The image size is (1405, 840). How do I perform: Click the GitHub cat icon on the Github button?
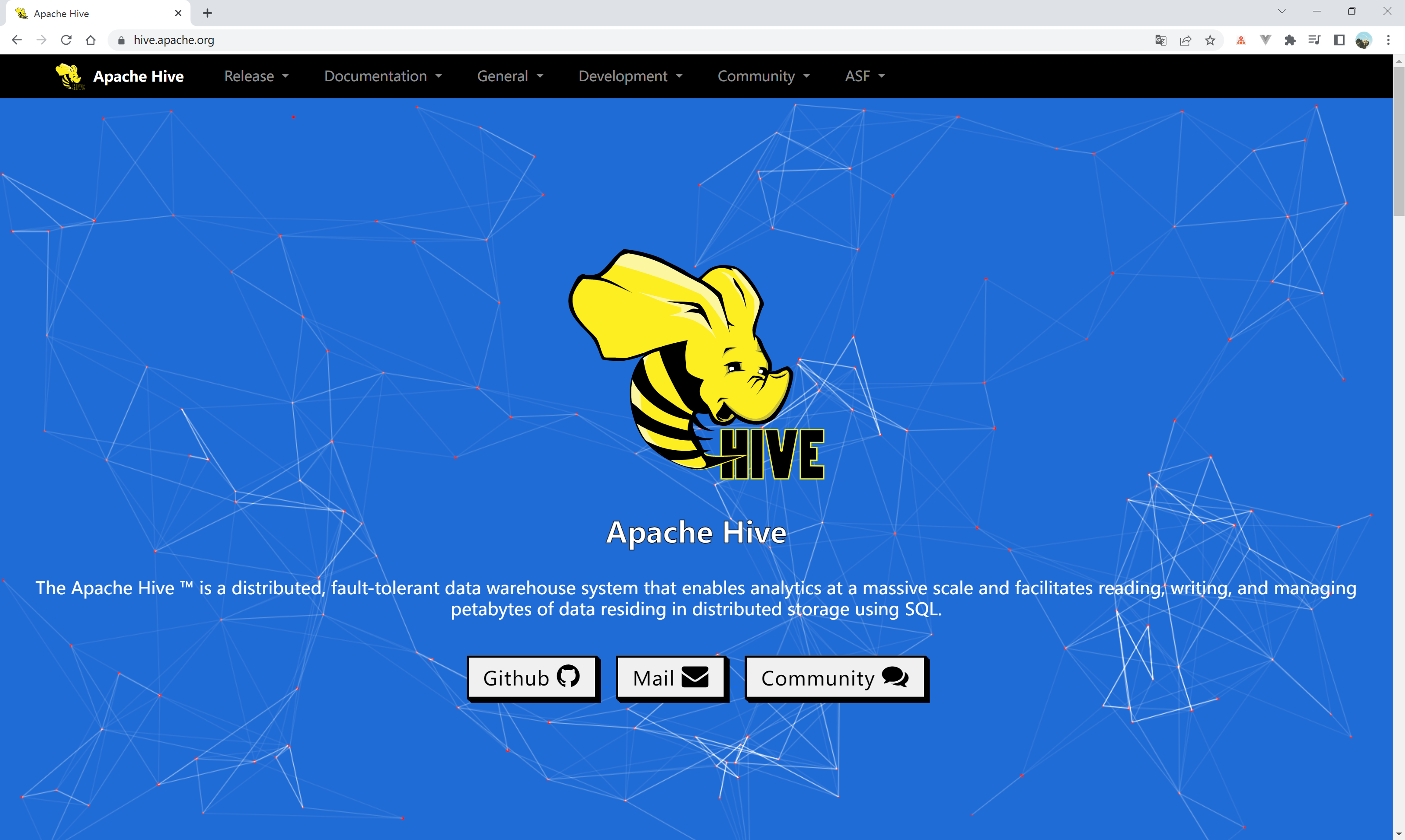568,677
